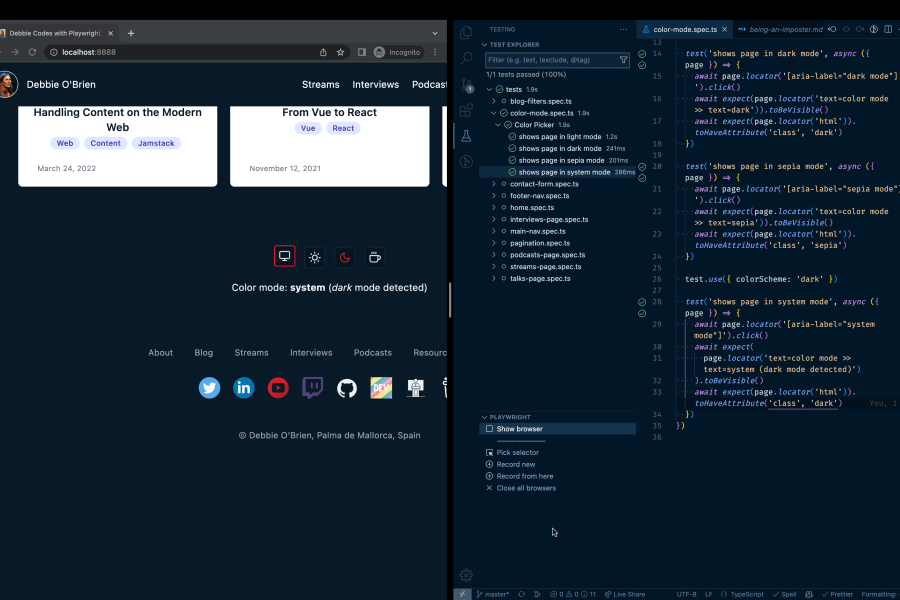This screenshot has width=900, height=600.
Task: Click the Jamstack tag on blog card
Action: tap(156, 143)
